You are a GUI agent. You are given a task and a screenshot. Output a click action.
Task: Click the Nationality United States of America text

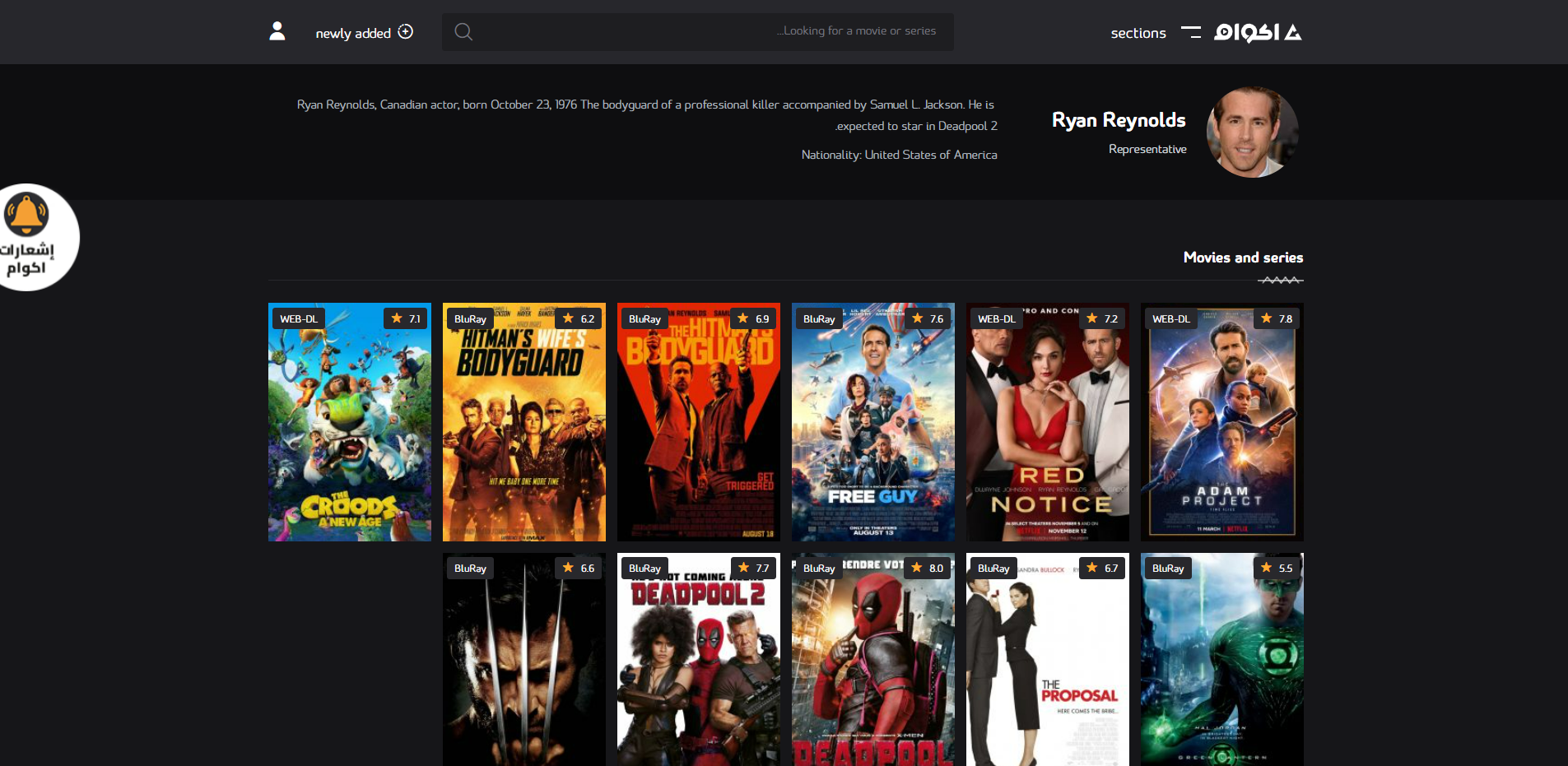click(899, 155)
